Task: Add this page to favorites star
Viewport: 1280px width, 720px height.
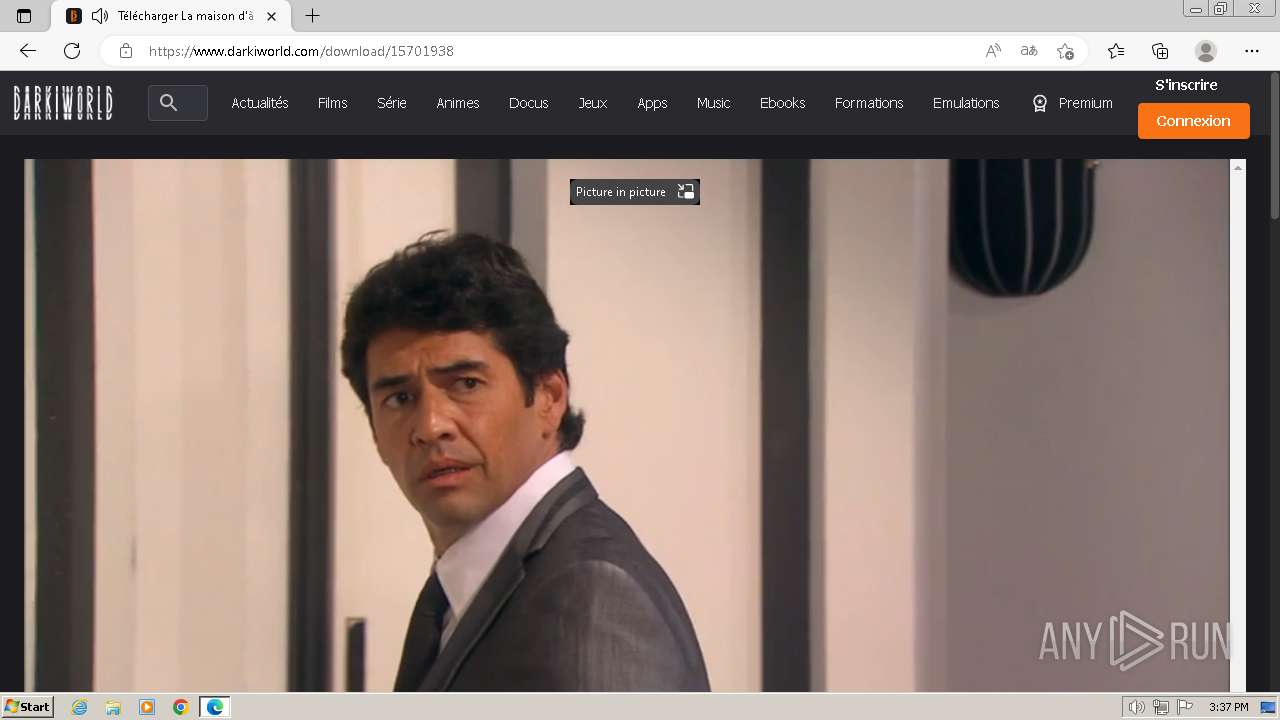Action: [1065, 51]
